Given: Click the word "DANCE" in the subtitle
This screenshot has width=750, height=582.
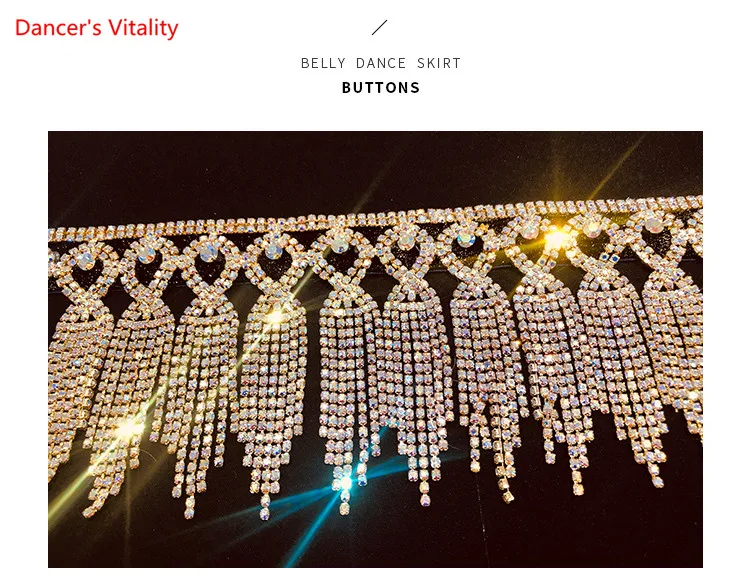Looking at the screenshot, I should click(x=381, y=63).
